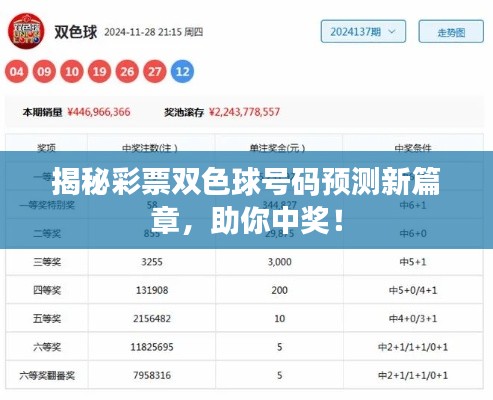
Task: Click winner count 131908
Action: [152, 290]
